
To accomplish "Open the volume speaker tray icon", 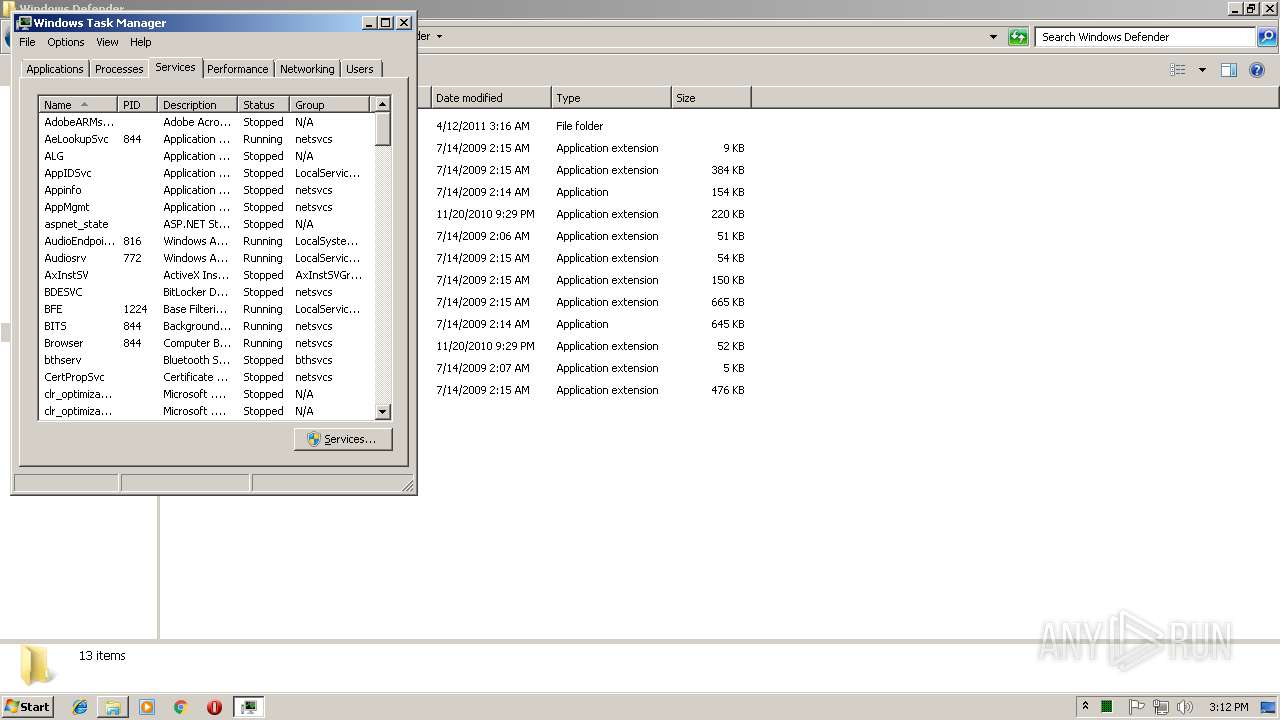I will tap(1185, 707).
